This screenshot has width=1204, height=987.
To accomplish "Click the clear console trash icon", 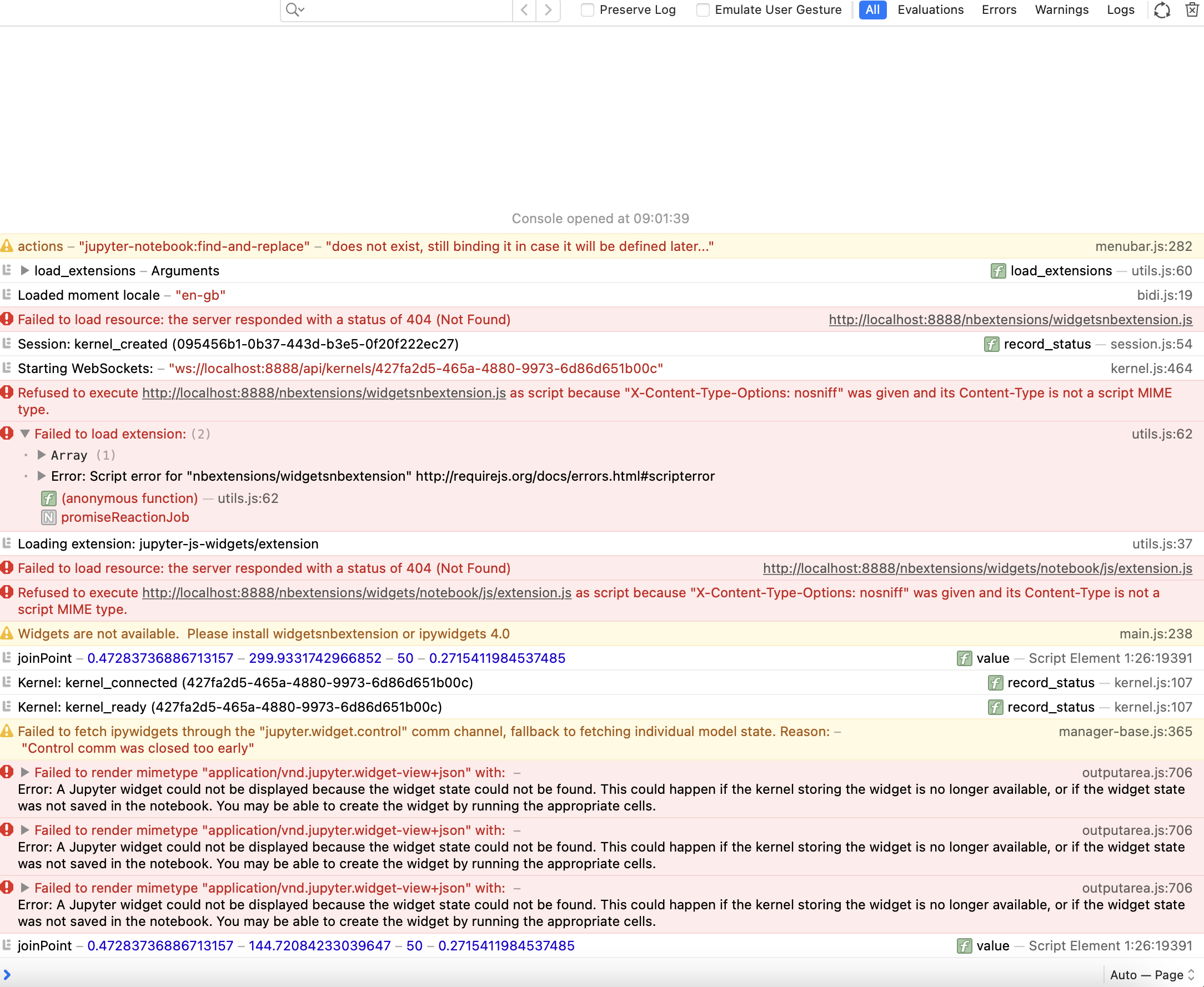I will (1191, 9).
